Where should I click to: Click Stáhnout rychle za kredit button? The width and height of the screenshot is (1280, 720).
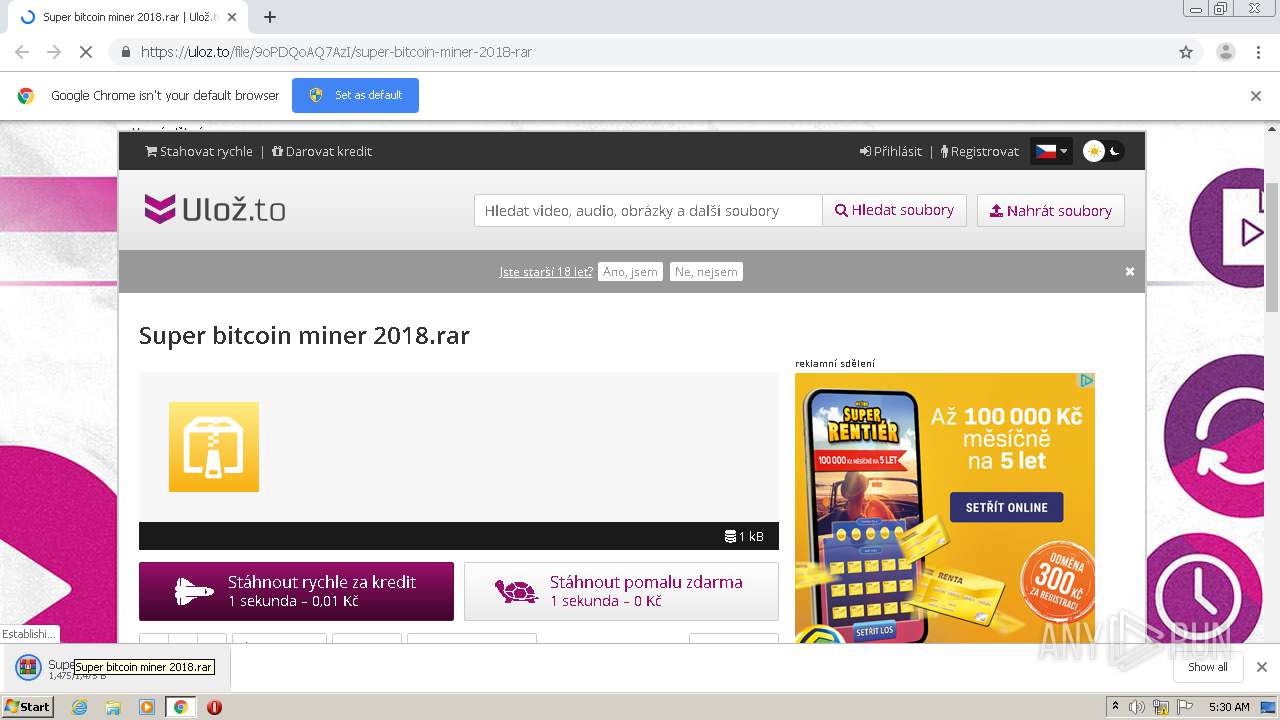296,591
